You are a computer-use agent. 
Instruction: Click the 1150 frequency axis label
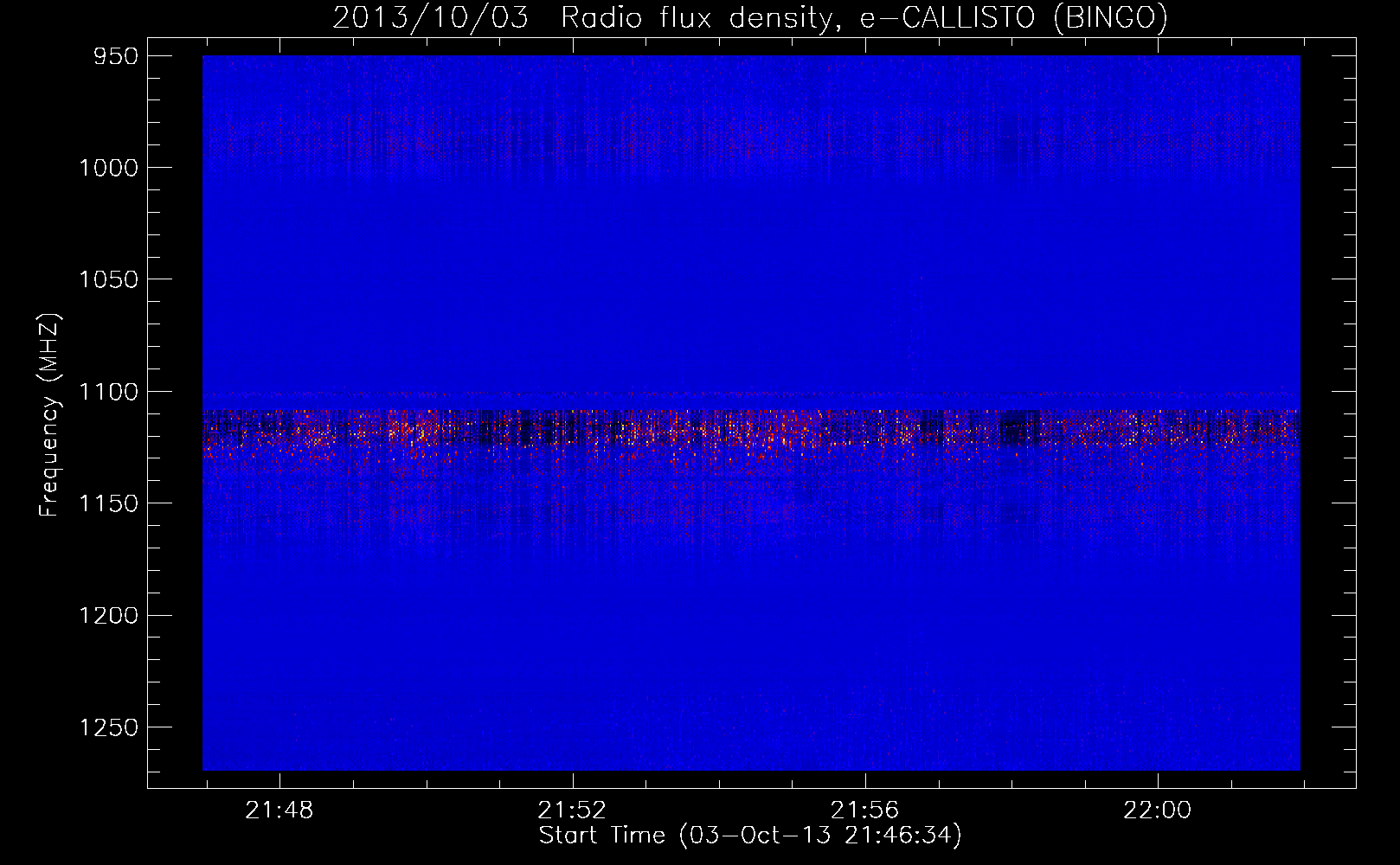(x=107, y=503)
